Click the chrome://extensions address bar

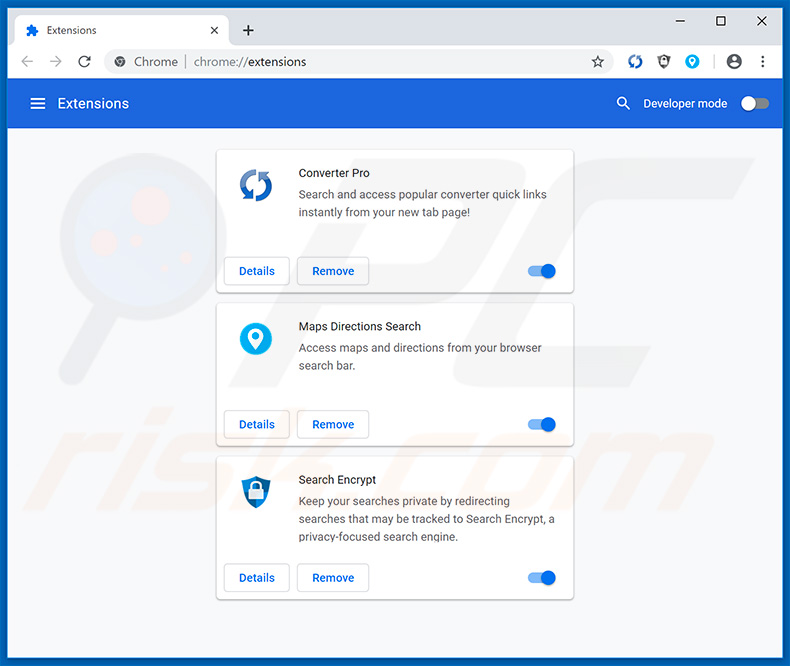[x=358, y=61]
